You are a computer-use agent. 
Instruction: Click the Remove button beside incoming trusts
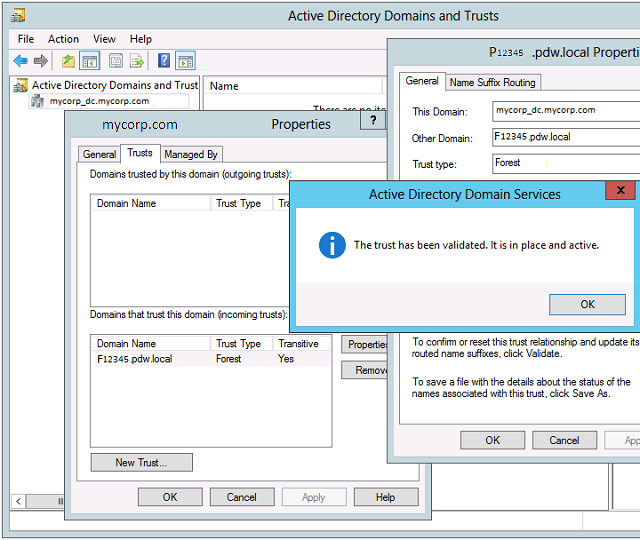click(x=364, y=370)
